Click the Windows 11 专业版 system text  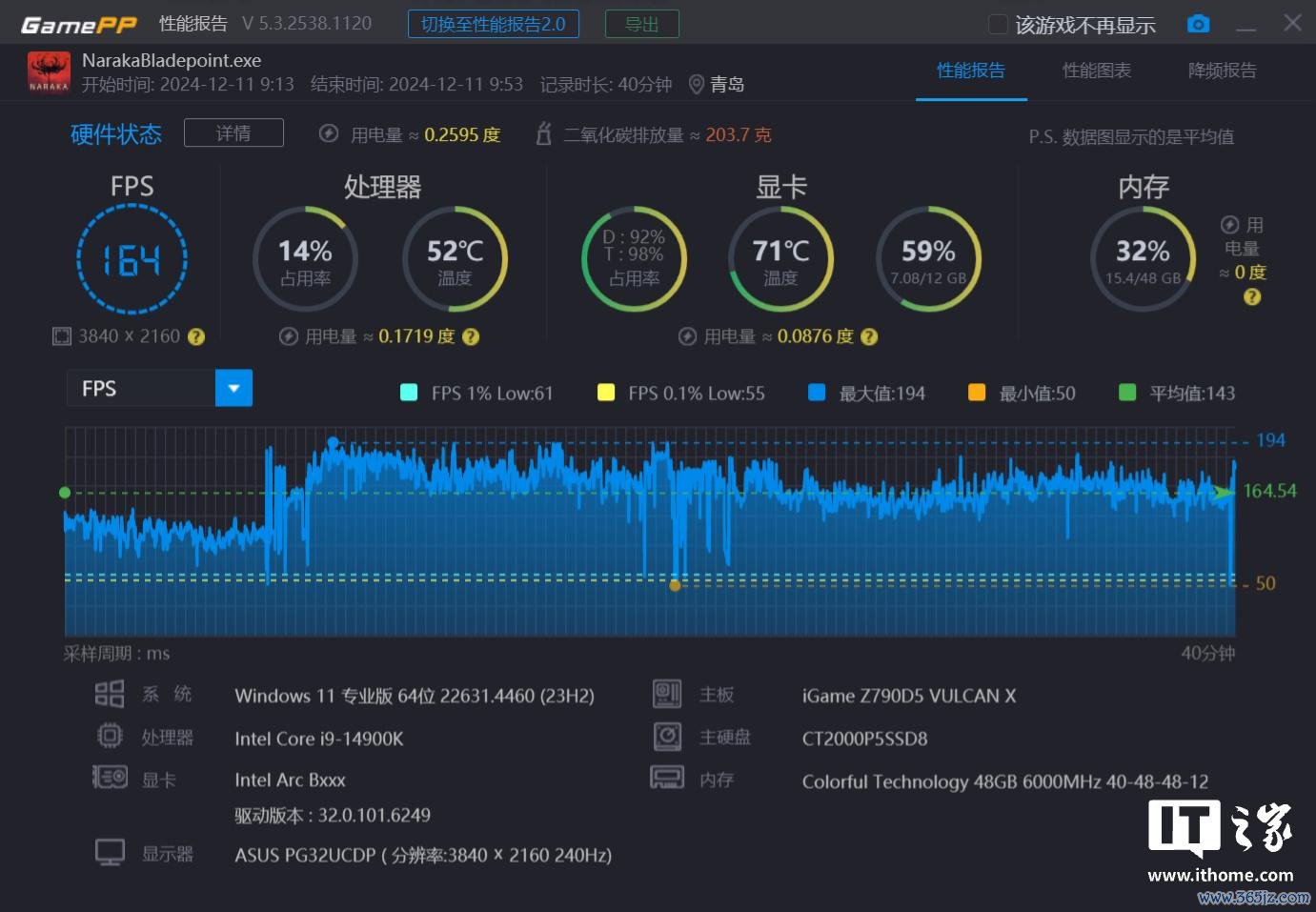click(x=415, y=696)
